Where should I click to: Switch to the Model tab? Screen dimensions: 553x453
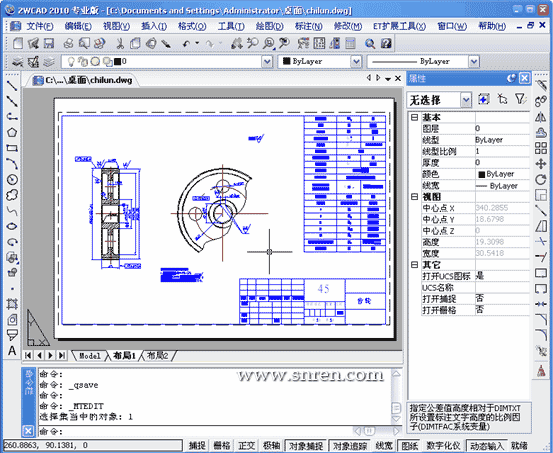(x=90, y=356)
